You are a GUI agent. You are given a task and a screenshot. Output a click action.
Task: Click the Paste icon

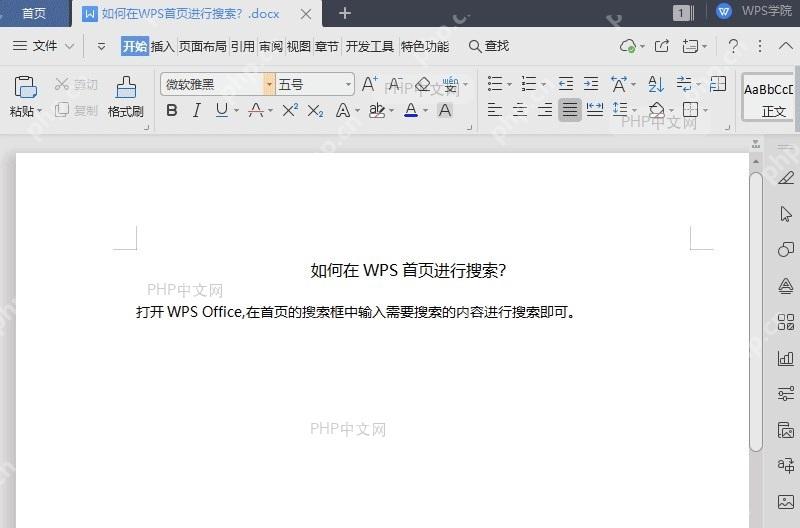(x=25, y=86)
